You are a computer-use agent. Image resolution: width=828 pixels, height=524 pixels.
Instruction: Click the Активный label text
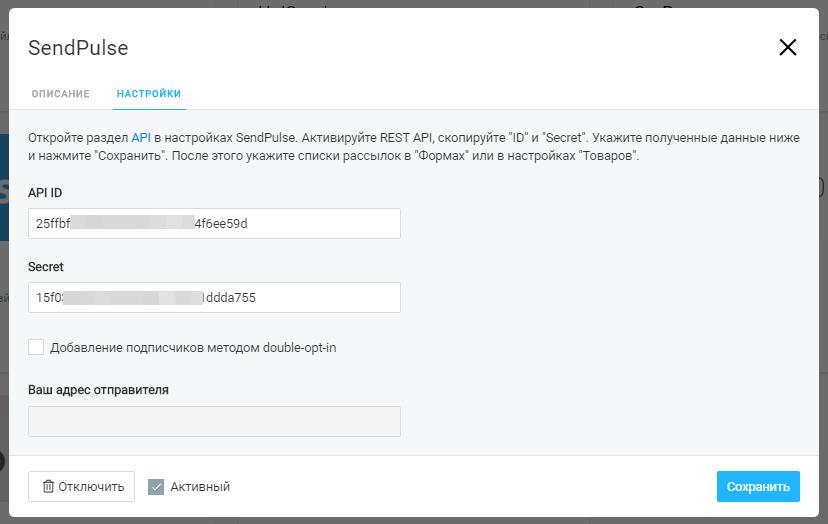pyautogui.click(x=200, y=486)
